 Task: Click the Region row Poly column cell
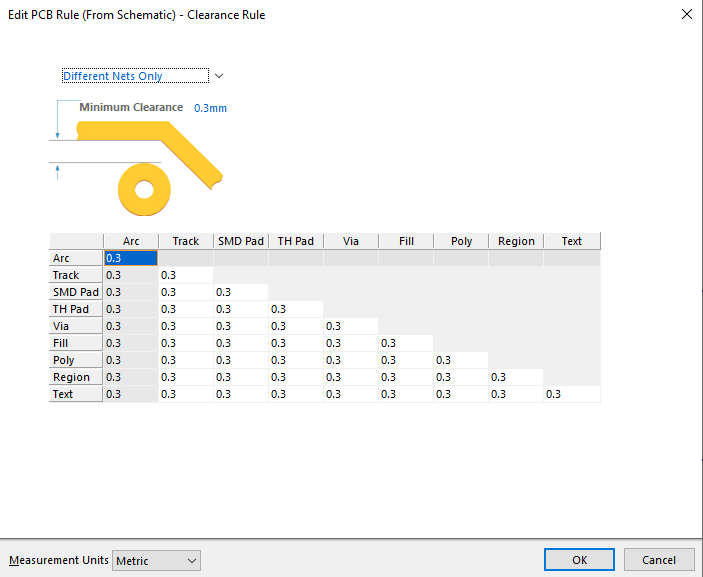461,377
